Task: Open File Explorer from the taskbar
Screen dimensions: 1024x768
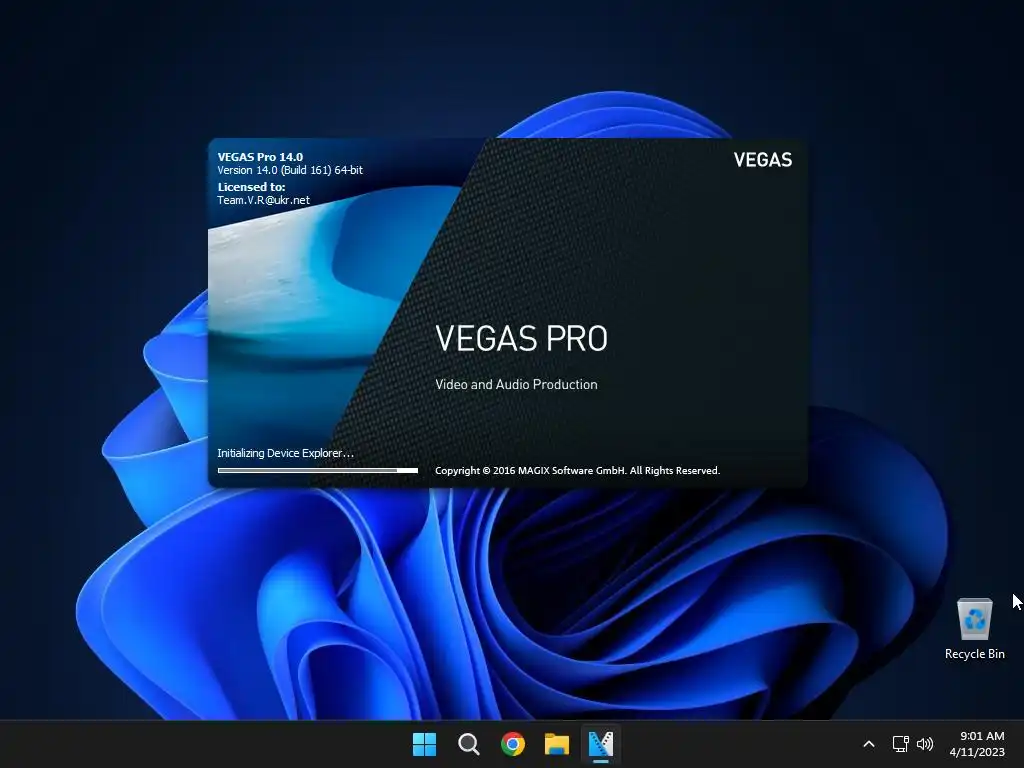Action: point(557,744)
